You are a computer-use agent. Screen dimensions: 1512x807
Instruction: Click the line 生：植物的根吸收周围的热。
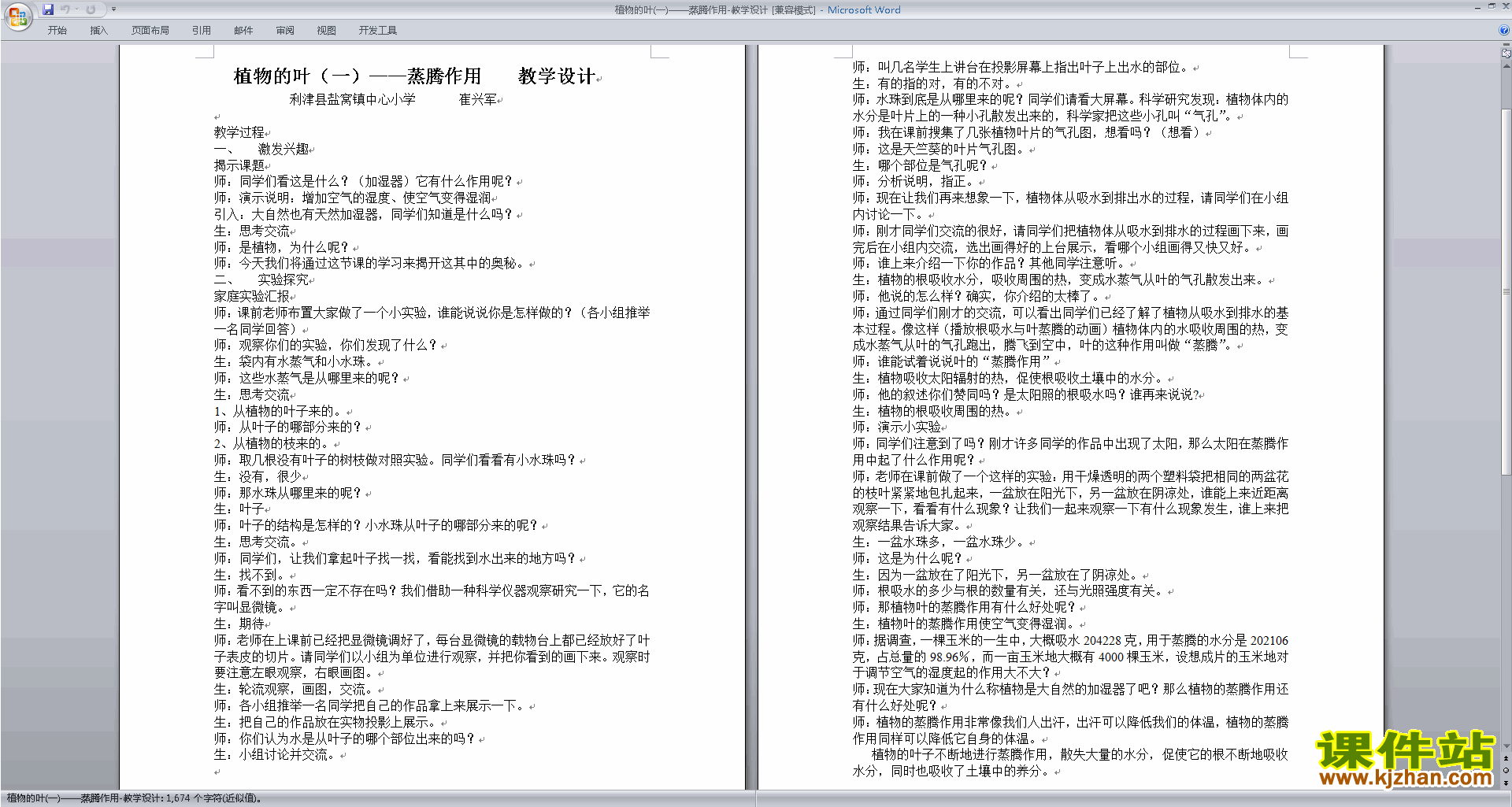click(933, 411)
